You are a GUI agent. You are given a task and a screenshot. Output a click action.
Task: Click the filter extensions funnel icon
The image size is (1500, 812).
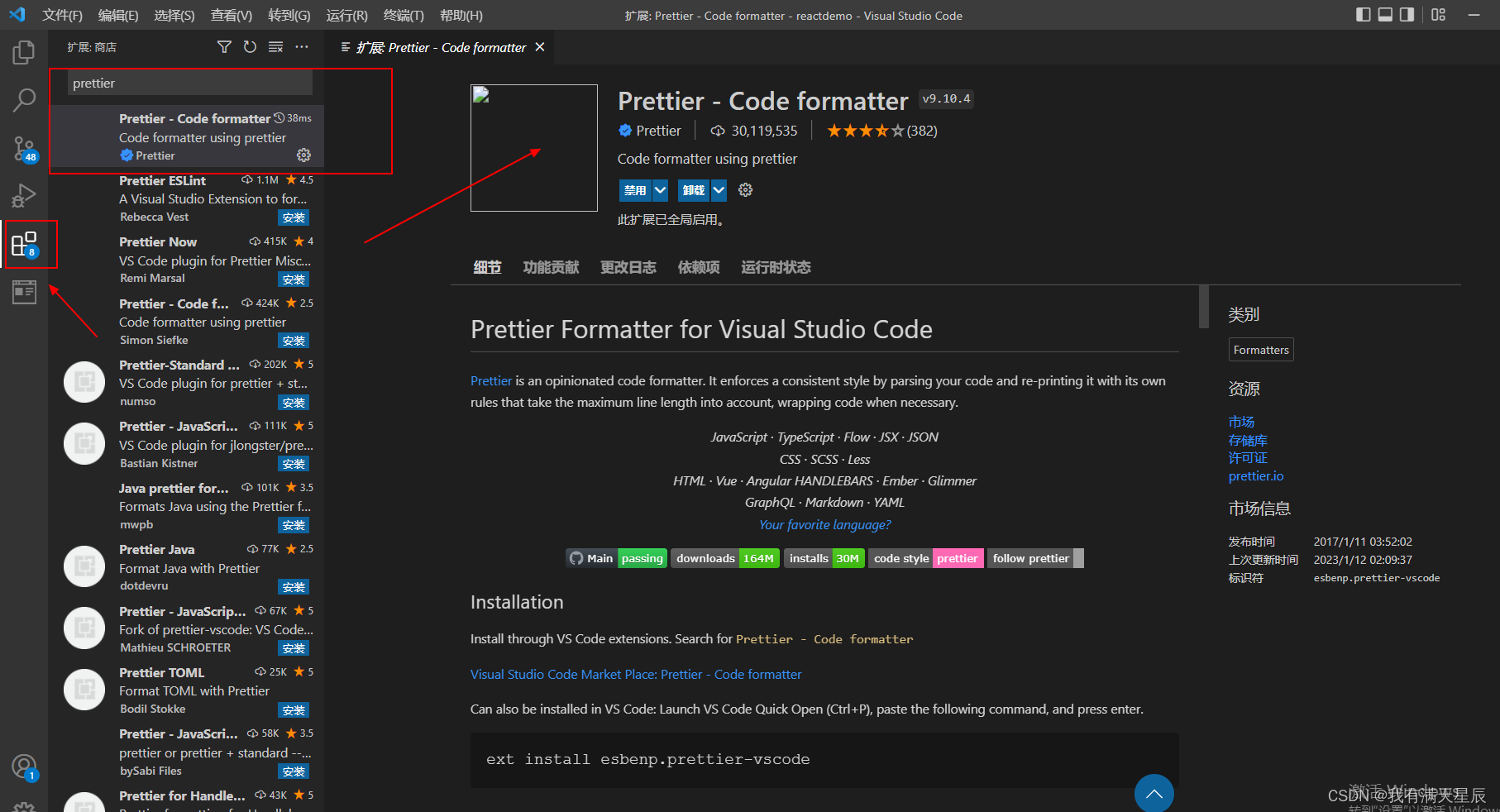point(224,47)
